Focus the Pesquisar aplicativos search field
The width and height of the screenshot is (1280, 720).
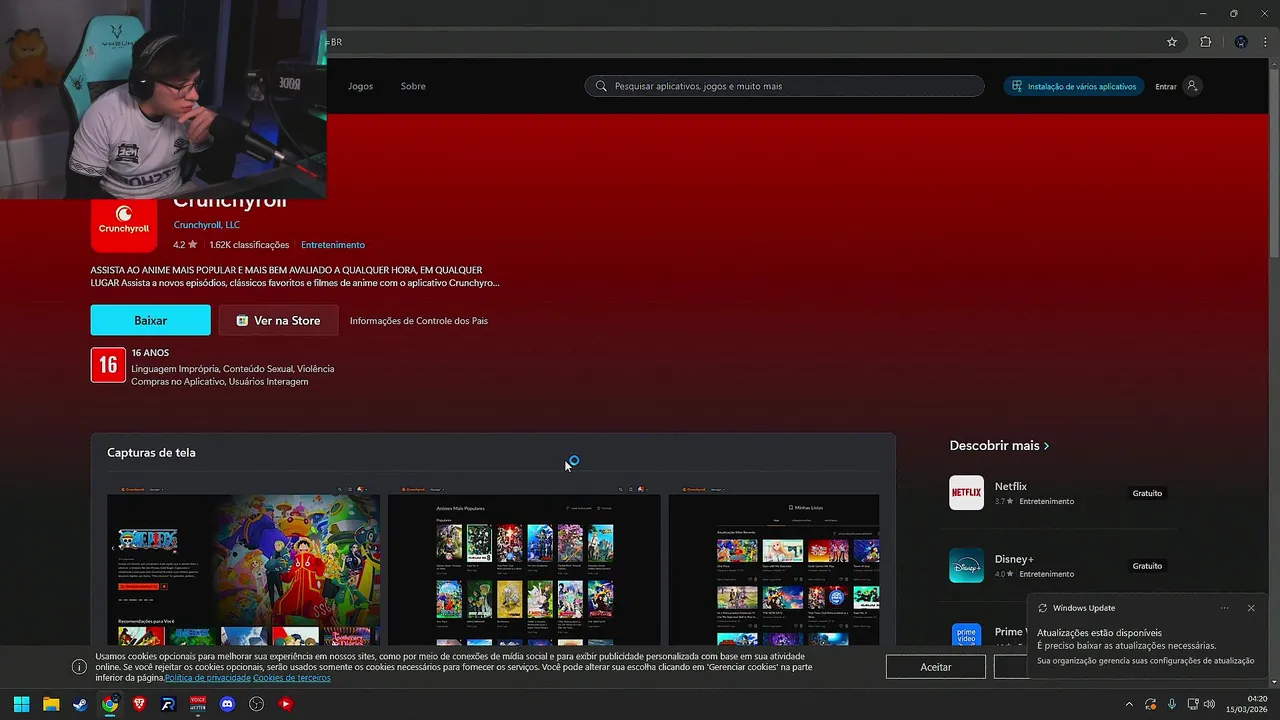785,86
